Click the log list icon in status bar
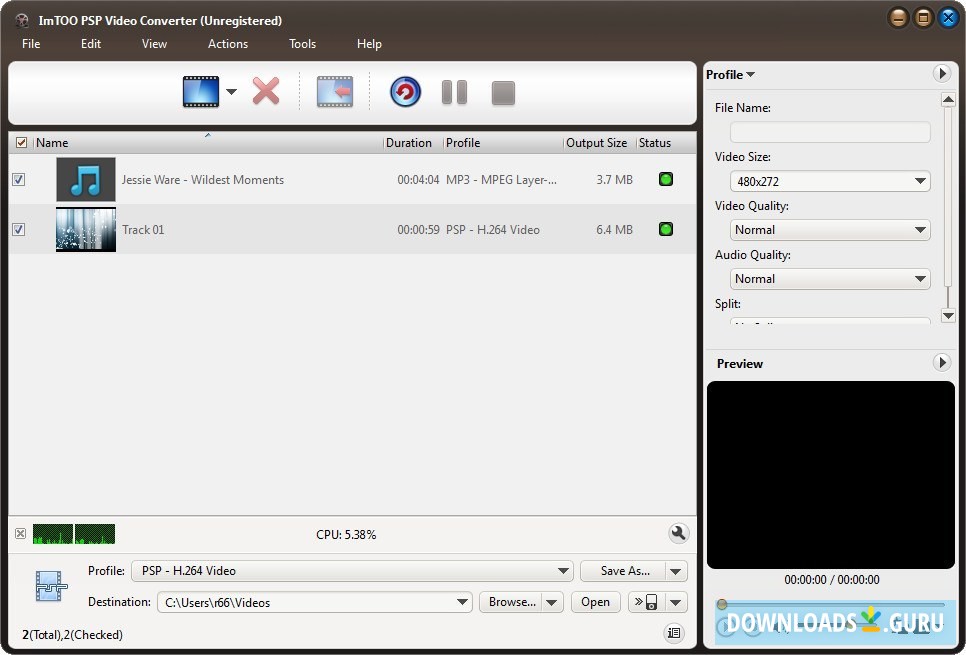Image resolution: width=966 pixels, height=655 pixels. point(674,633)
